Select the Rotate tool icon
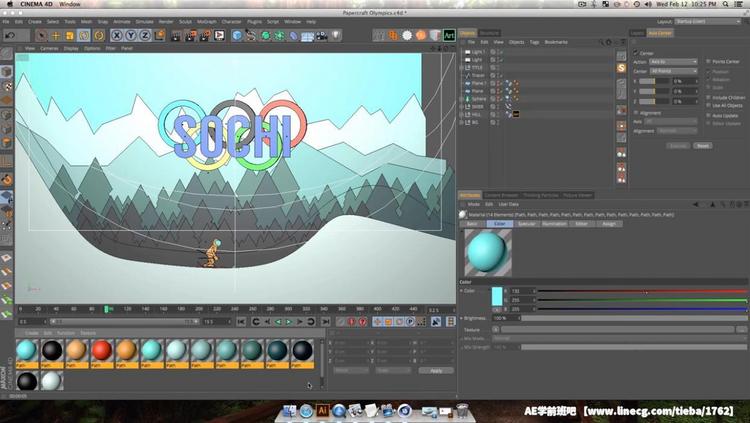The width and height of the screenshot is (750, 423). pos(84,35)
